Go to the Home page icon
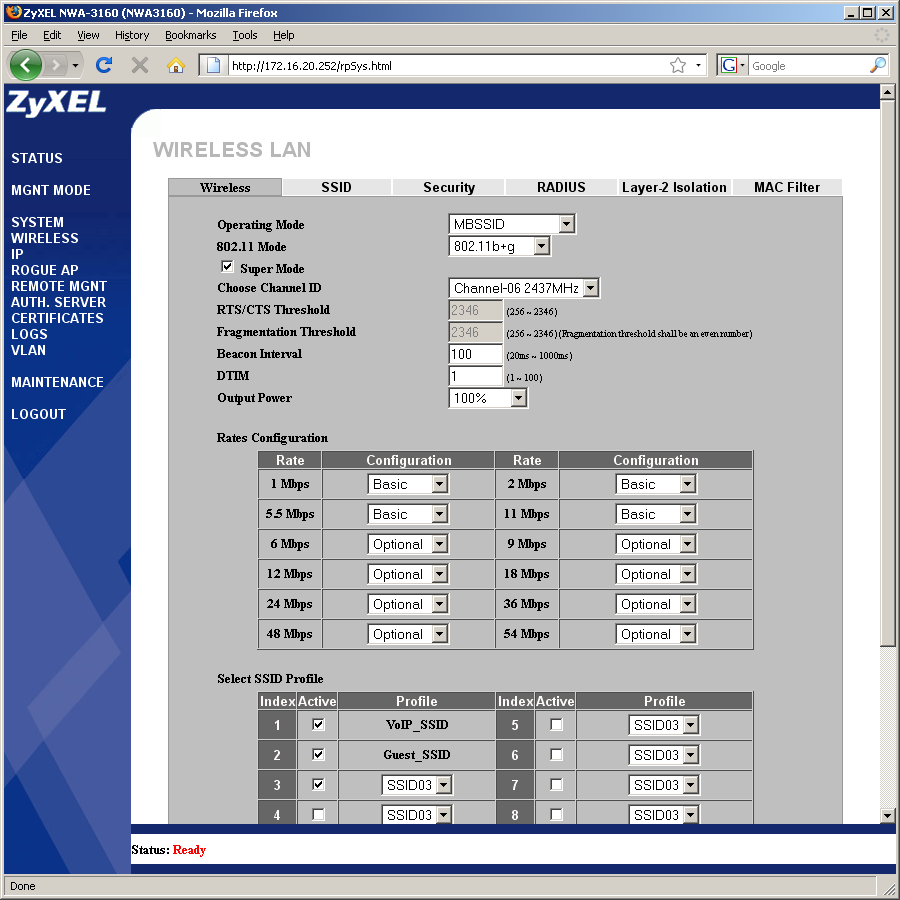This screenshot has width=900, height=900. [176, 65]
